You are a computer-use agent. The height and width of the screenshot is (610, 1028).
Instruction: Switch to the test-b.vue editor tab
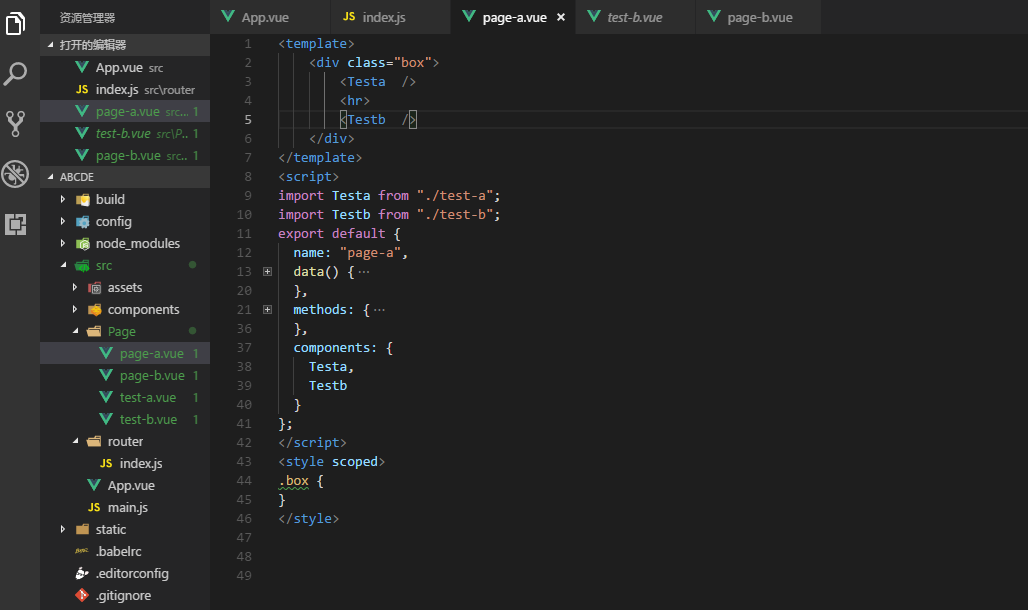(x=635, y=17)
